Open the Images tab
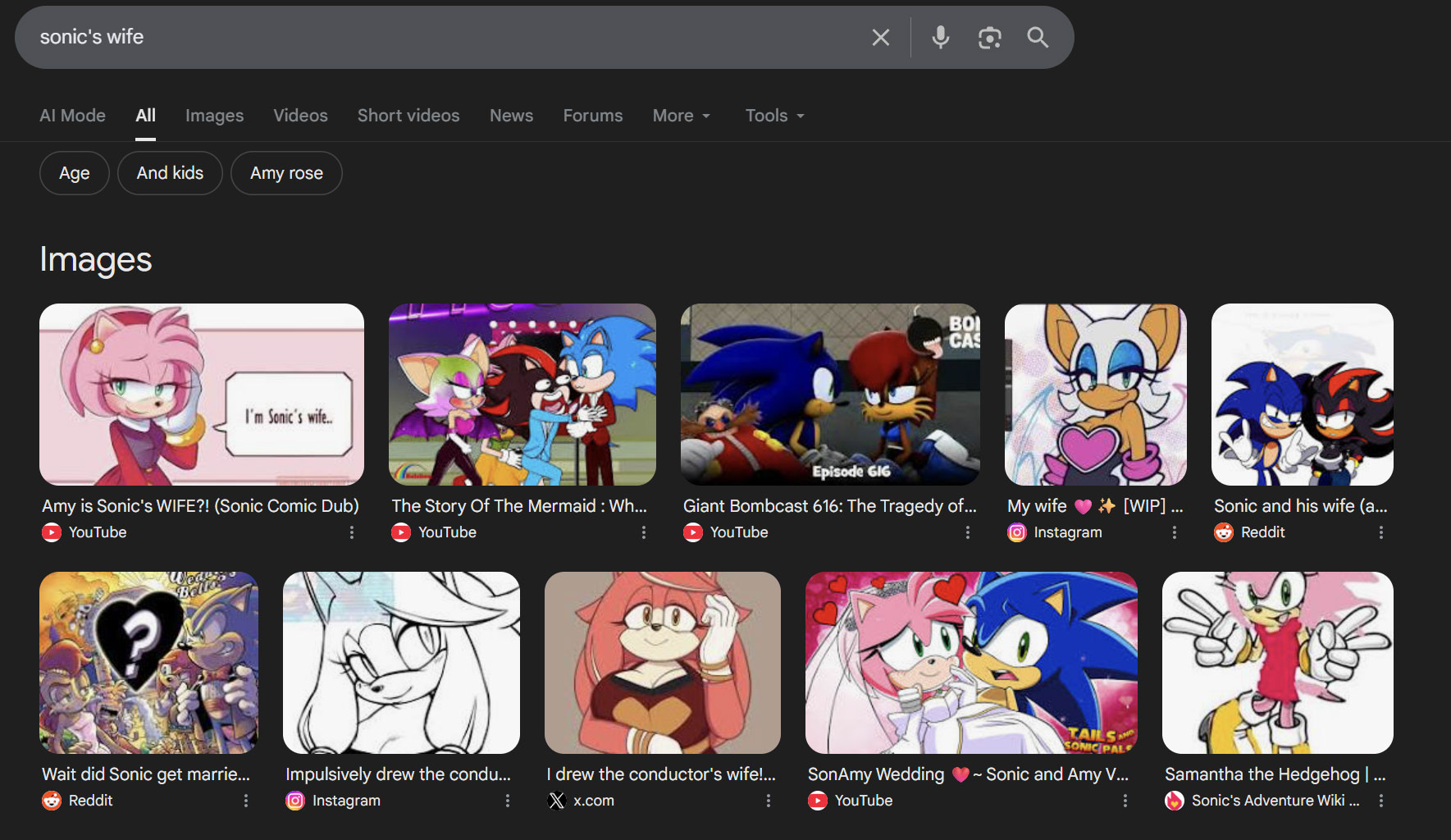Image resolution: width=1451 pixels, height=840 pixels. click(x=214, y=116)
